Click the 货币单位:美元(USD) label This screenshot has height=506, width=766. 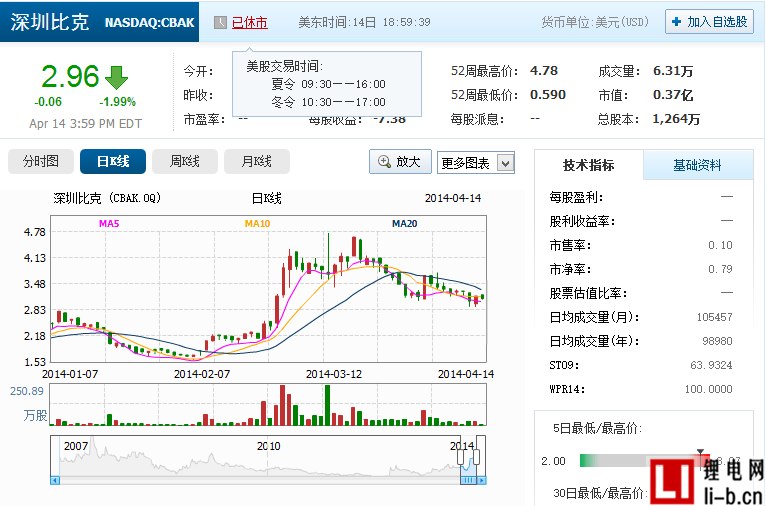point(595,22)
